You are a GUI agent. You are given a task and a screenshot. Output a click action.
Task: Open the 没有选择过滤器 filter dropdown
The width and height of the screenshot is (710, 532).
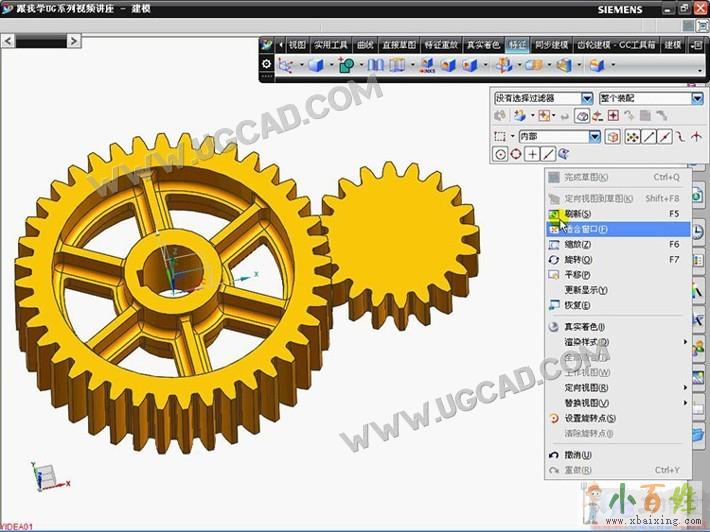[x=587, y=98]
